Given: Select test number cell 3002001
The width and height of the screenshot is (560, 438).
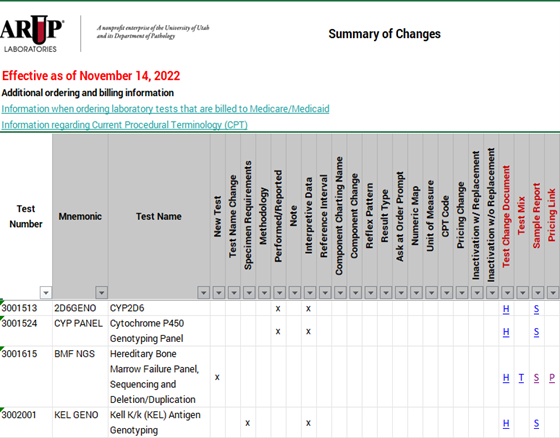Looking at the screenshot, I should click(26, 422).
